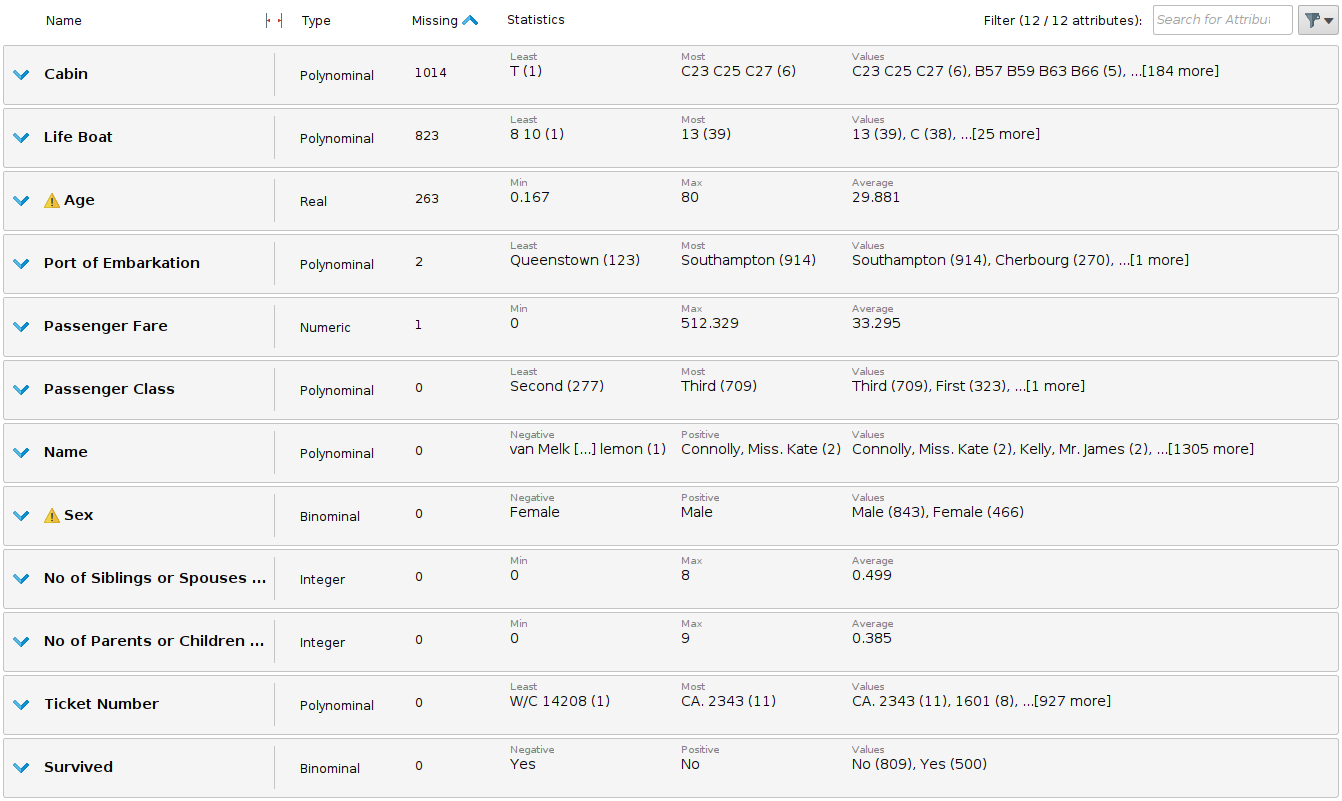Click the Statistics column header

click(535, 20)
